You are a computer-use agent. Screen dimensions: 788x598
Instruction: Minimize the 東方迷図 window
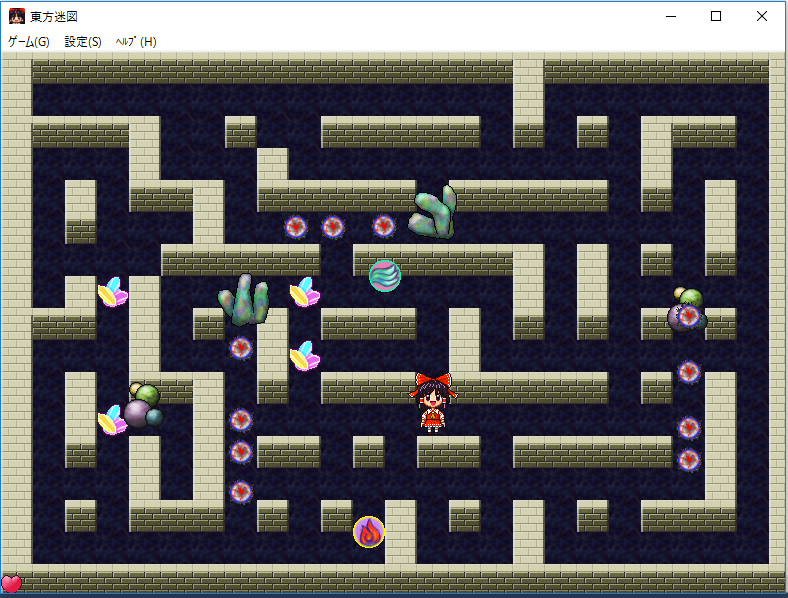click(x=670, y=16)
